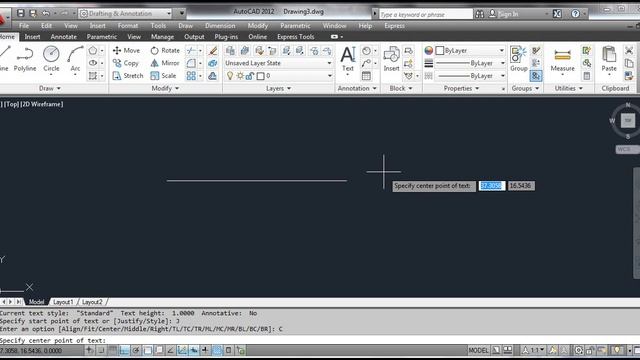Choose the Rotate tool
Image resolution: width=640 pixels, height=360 pixels.
coord(165,51)
